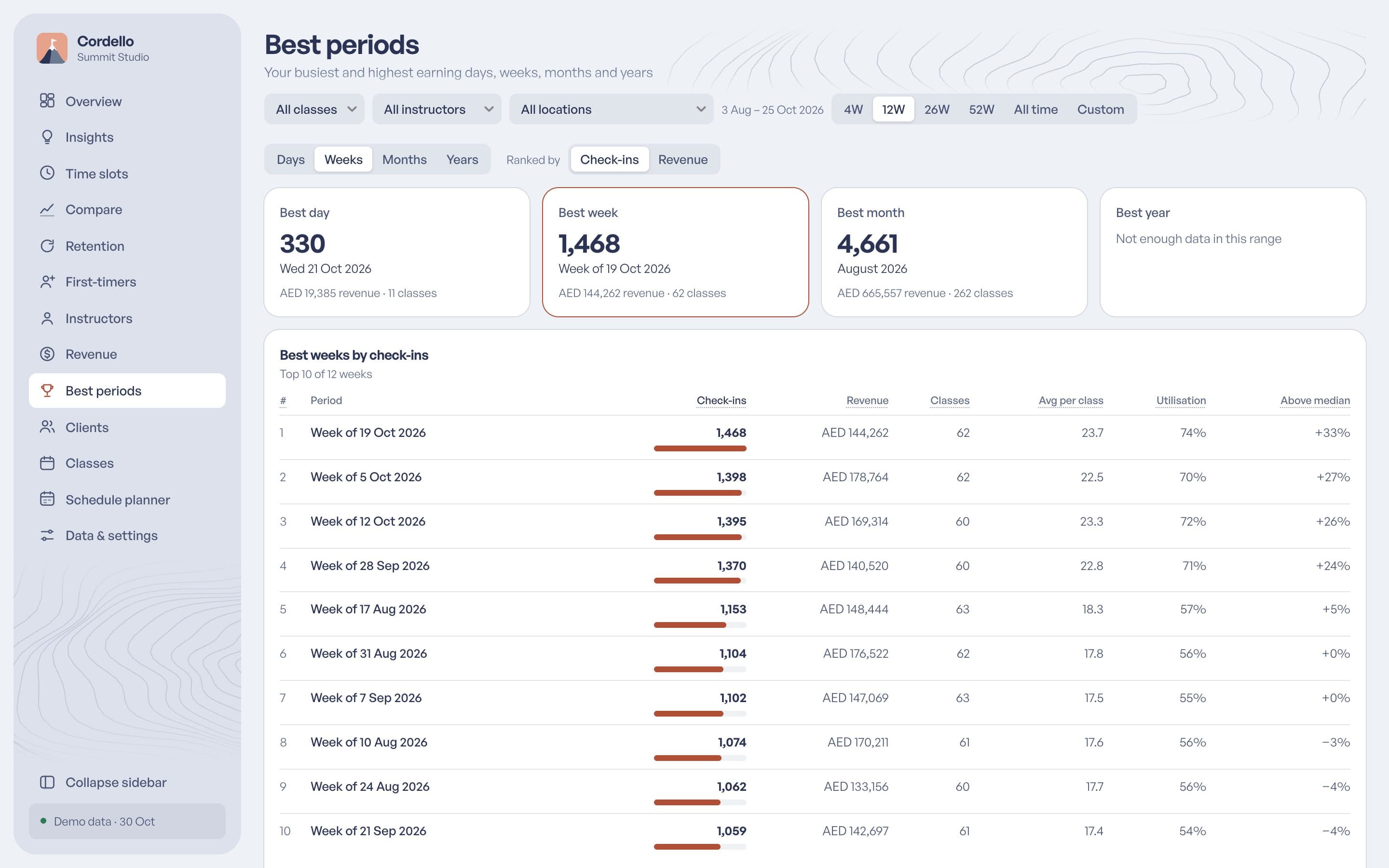Click the Period column header
This screenshot has width=1389, height=868.
(x=326, y=401)
